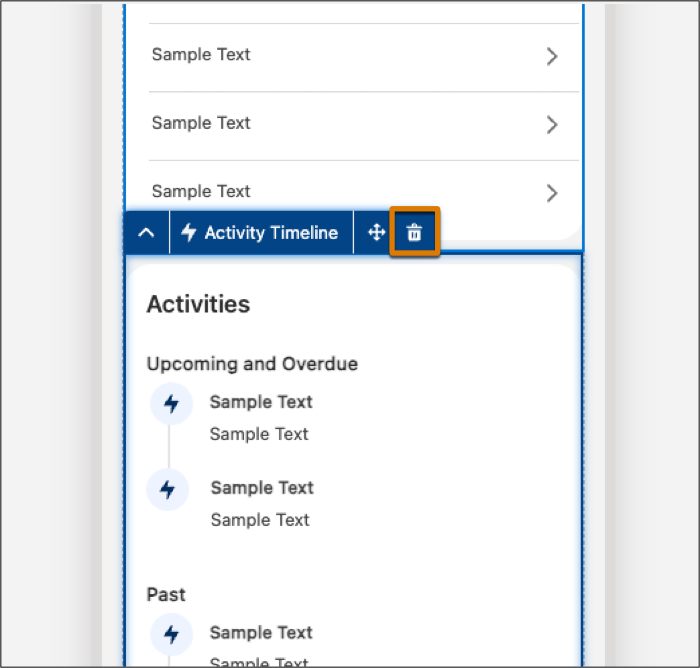This screenshot has height=668, width=700.
Task: Select the second Sample Text list row
Action: pos(363,126)
